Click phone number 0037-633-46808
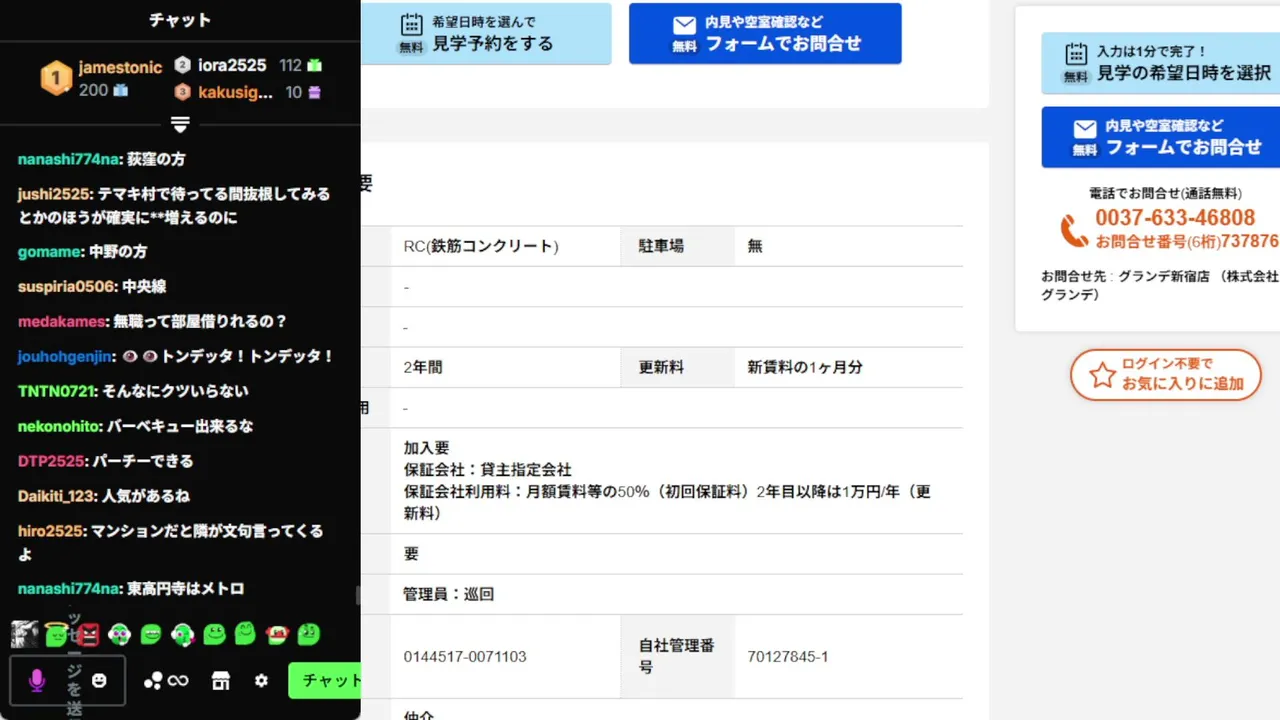Viewport: 1280px width, 720px height. [x=1175, y=218]
